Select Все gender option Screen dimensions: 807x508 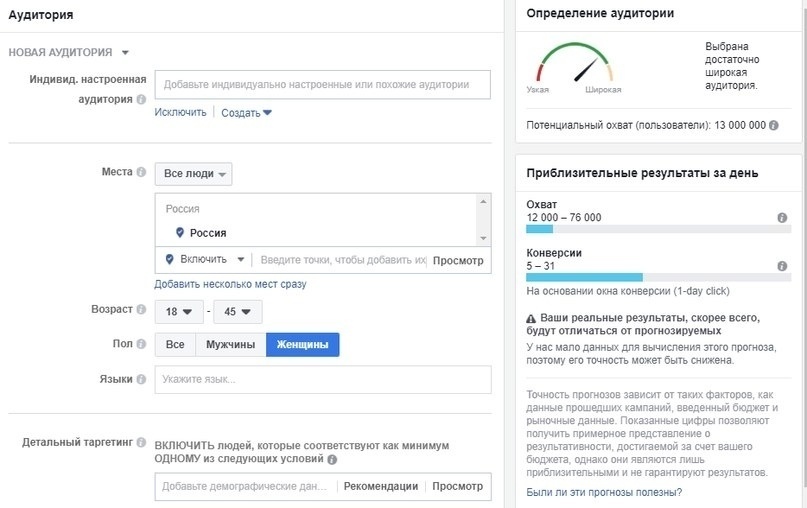tap(175, 344)
